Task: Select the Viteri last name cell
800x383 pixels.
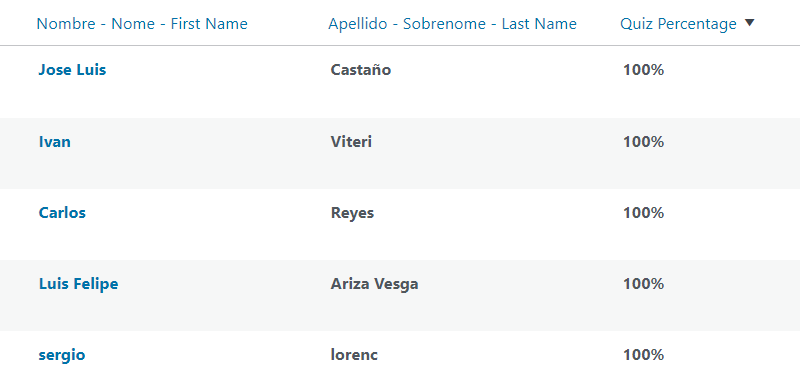Action: point(351,141)
